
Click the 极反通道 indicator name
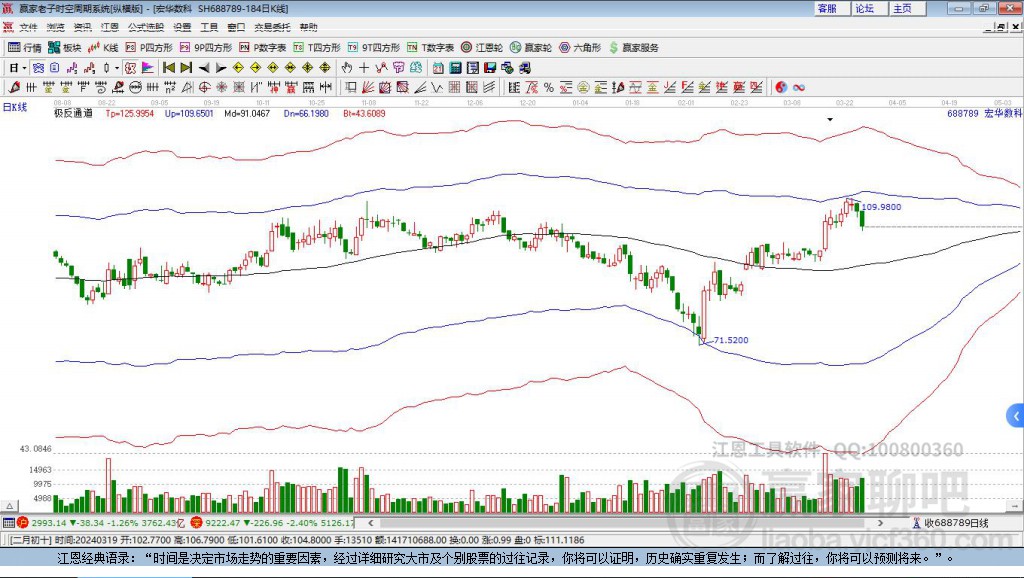(x=73, y=114)
